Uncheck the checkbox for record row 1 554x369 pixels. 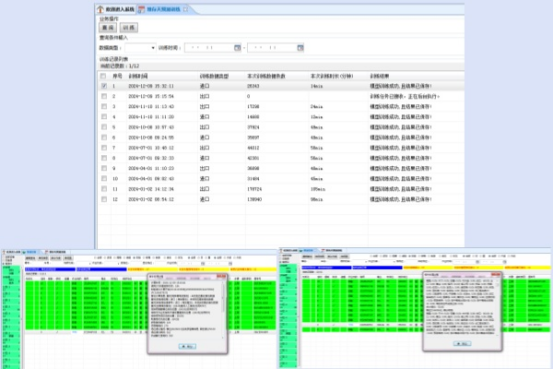pos(104,86)
